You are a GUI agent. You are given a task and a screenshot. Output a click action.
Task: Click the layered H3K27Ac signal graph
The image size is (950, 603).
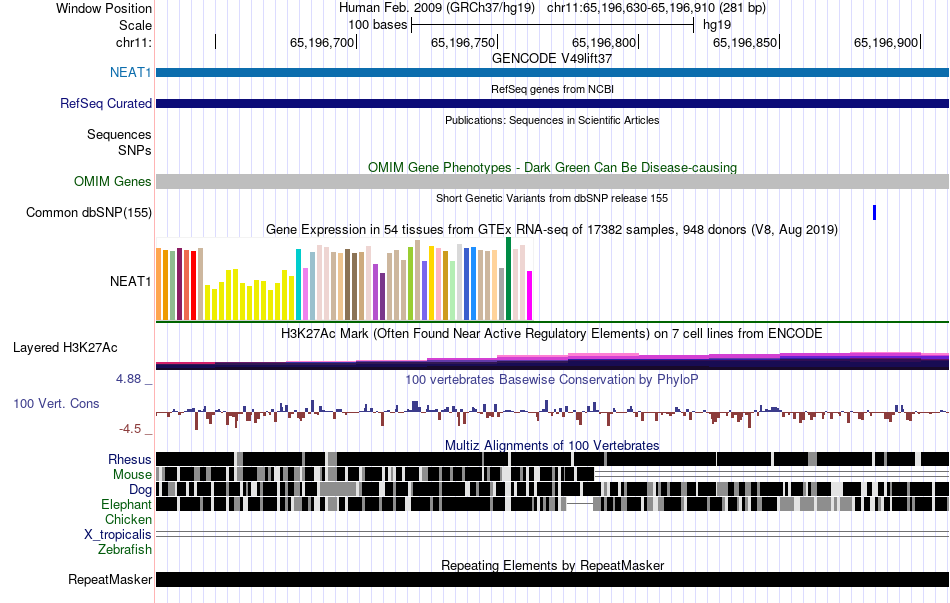553,360
